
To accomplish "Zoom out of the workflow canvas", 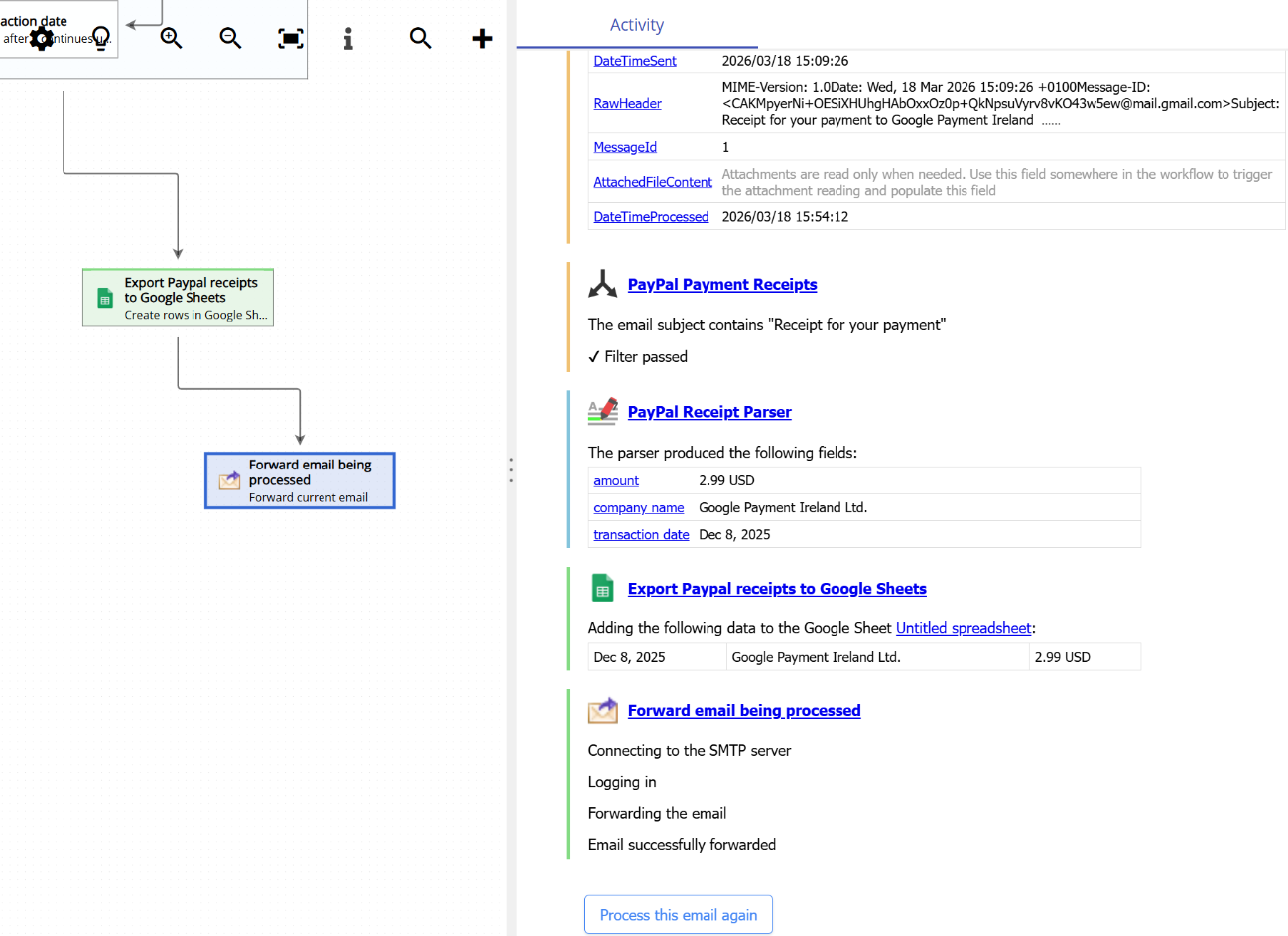I will click(x=230, y=38).
